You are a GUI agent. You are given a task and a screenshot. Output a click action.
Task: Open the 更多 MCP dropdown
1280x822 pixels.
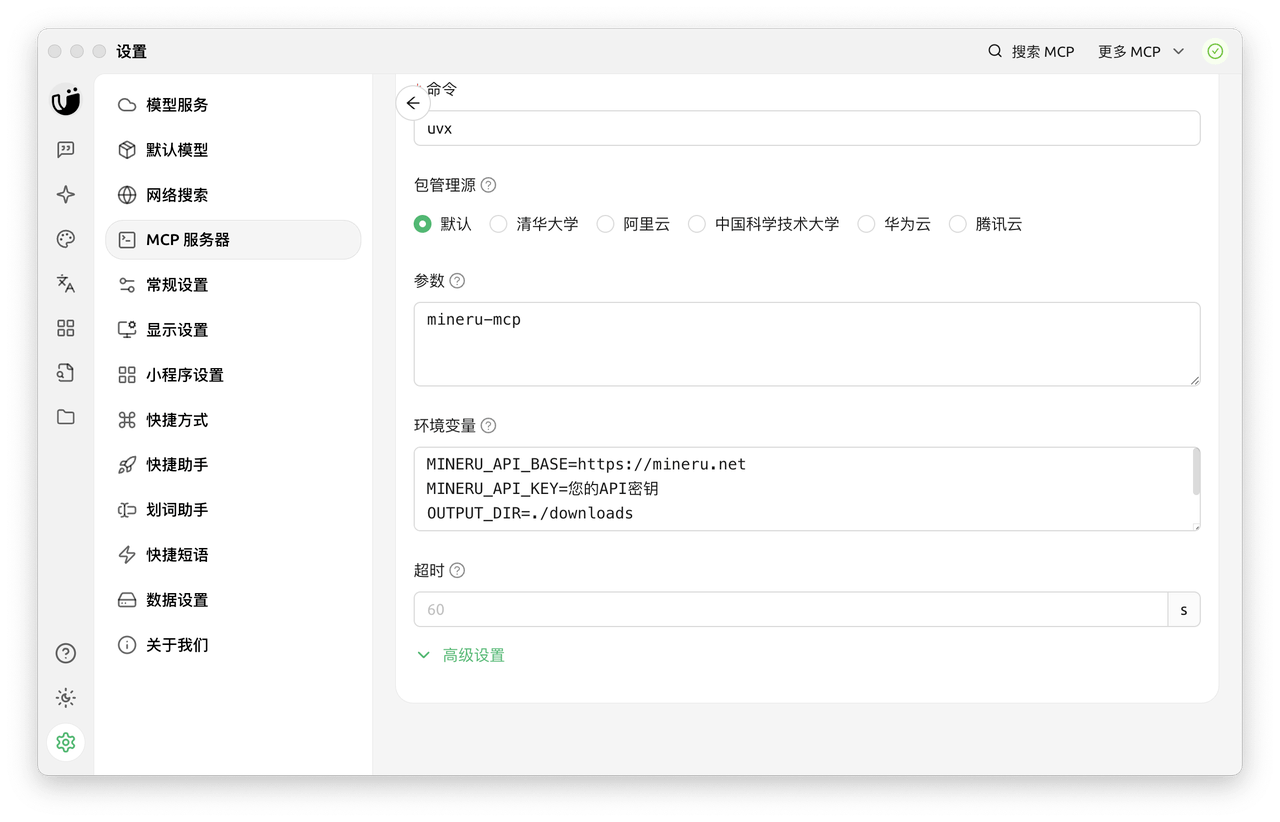tap(1140, 52)
